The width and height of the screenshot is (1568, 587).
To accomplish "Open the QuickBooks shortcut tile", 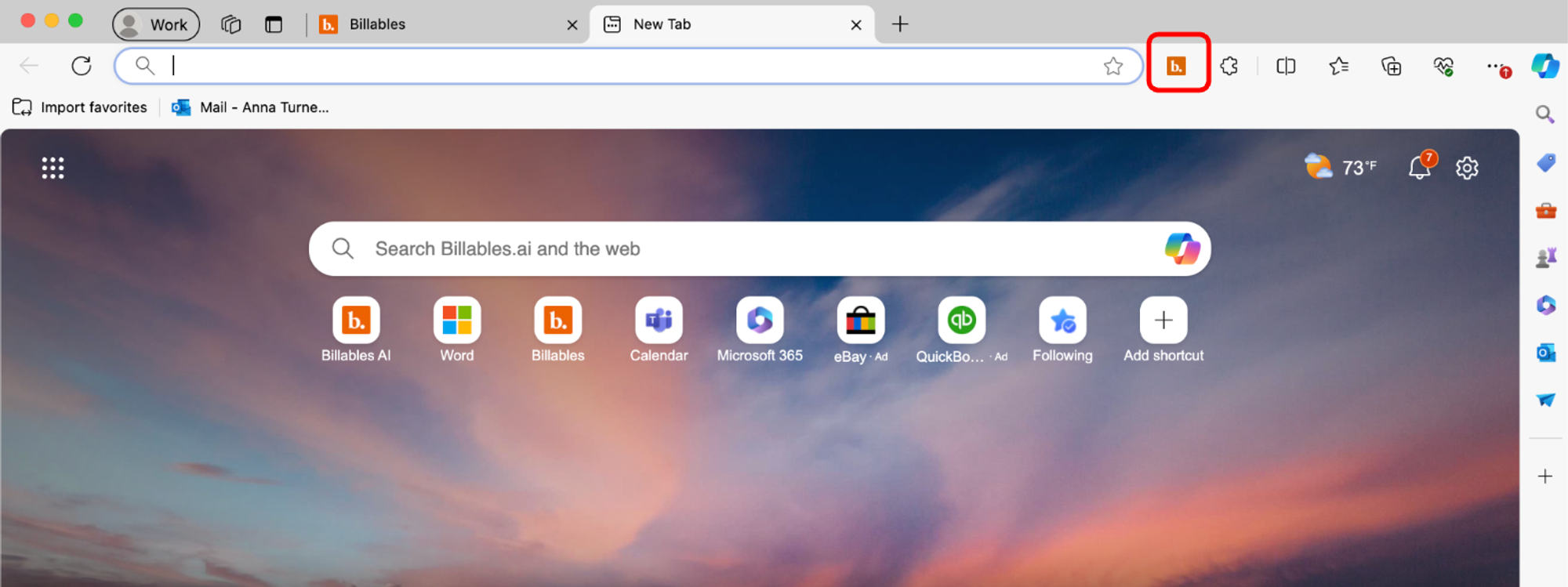I will 961,321.
